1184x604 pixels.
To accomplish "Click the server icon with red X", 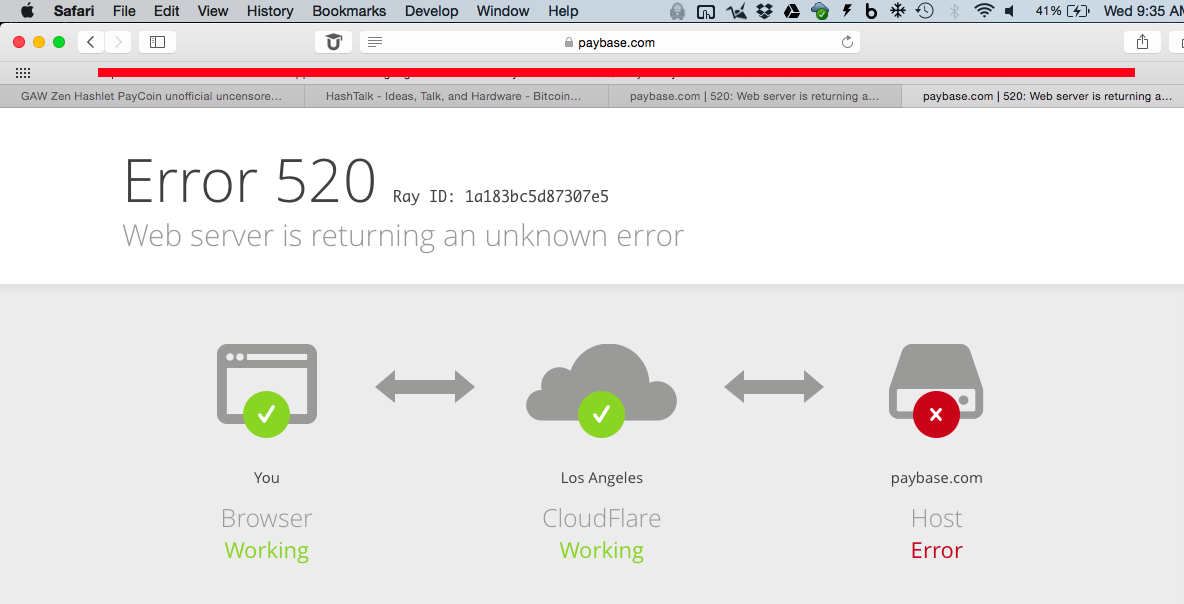I will (936, 390).
